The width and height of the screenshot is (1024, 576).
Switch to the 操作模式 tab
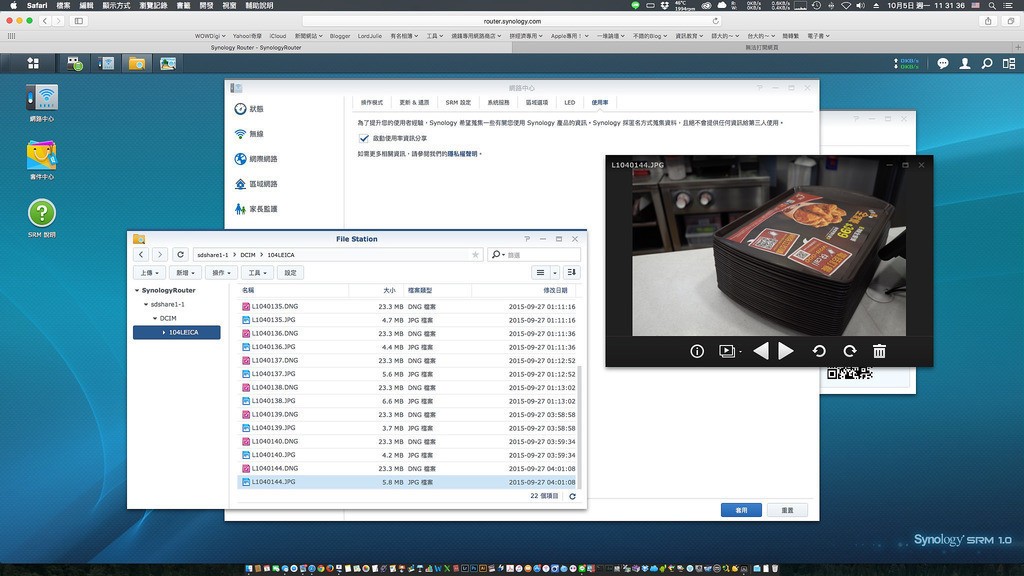click(372, 103)
